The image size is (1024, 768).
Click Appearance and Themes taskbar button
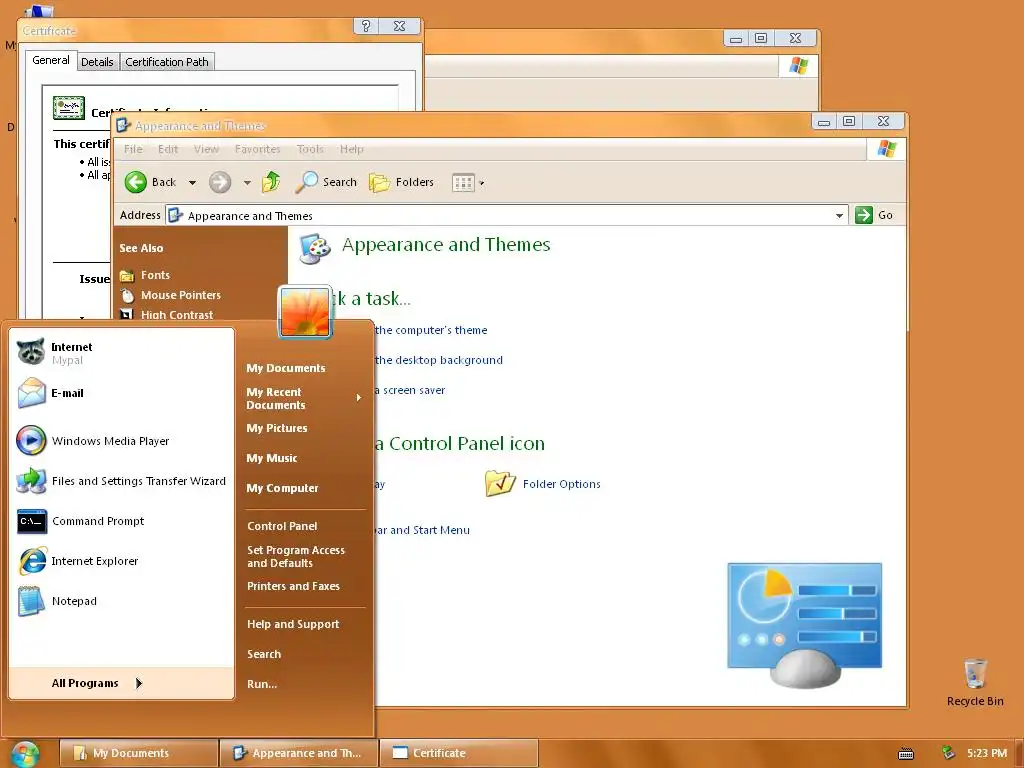coord(298,753)
